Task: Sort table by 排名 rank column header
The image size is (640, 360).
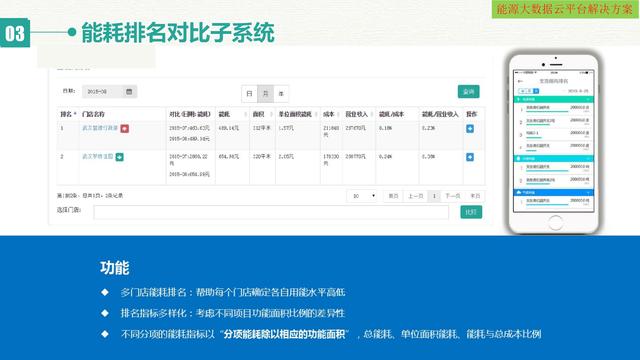Action: pyautogui.click(x=69, y=114)
